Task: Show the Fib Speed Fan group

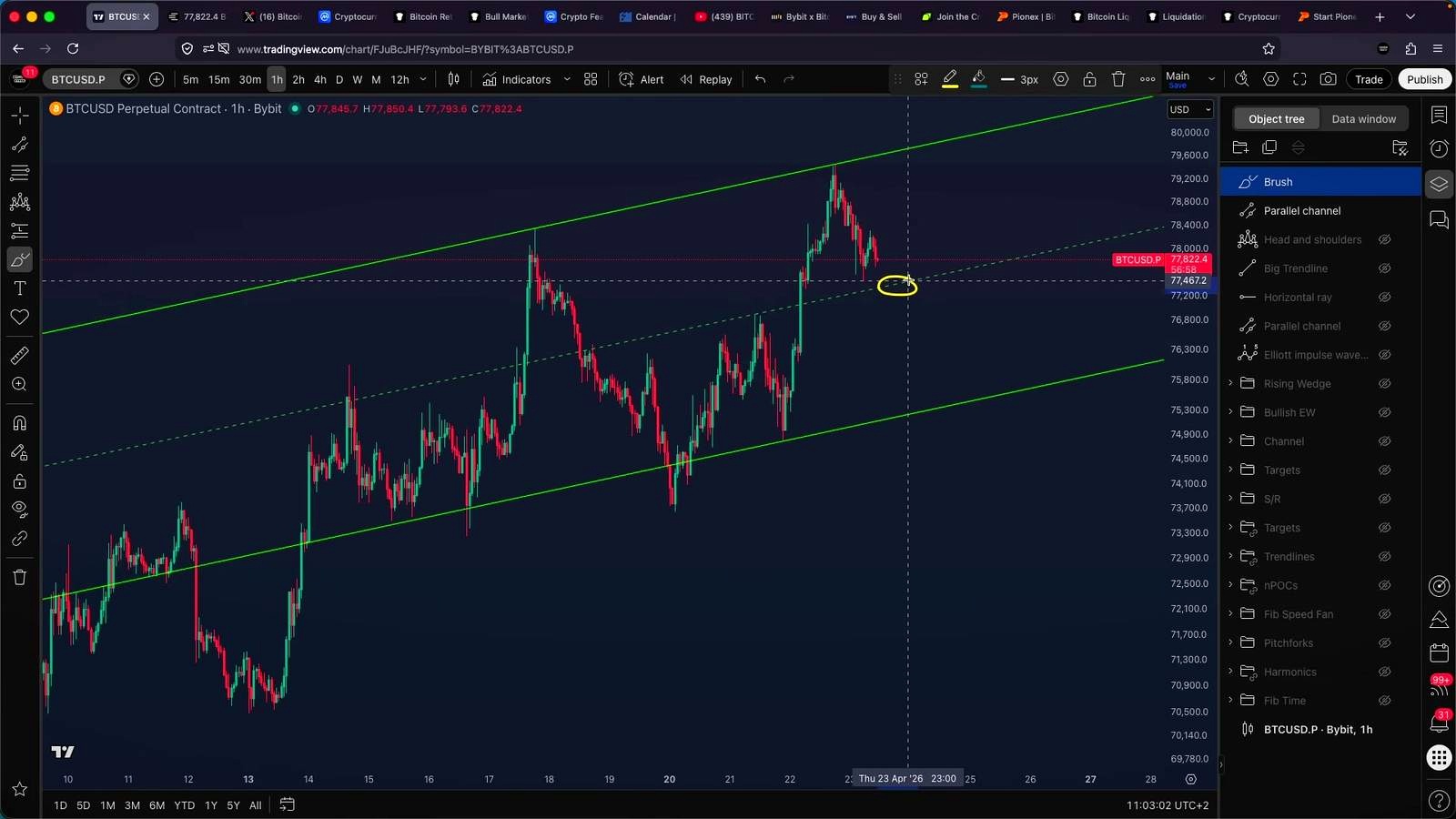Action: [x=1384, y=614]
